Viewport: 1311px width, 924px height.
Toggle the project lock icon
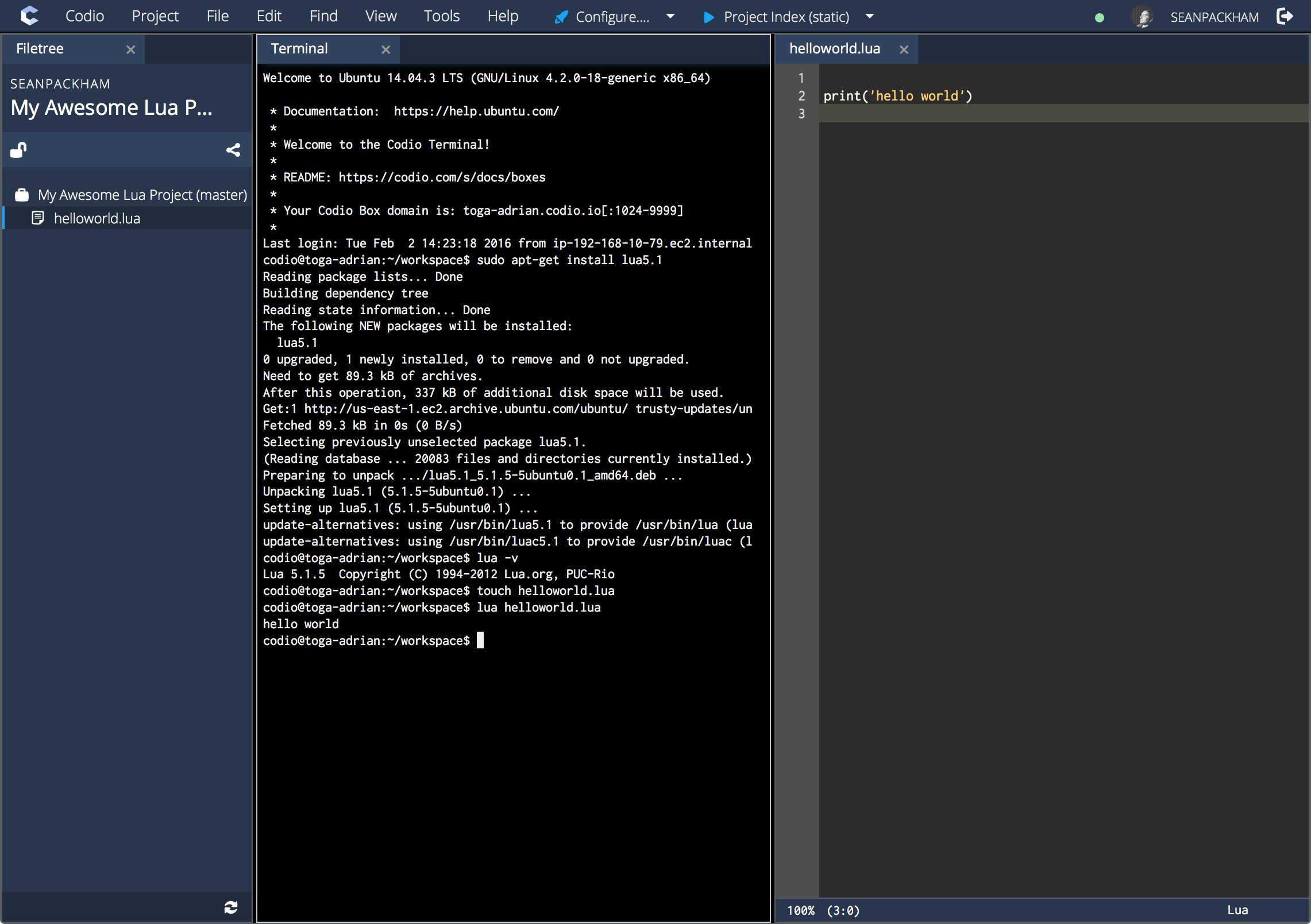point(18,150)
